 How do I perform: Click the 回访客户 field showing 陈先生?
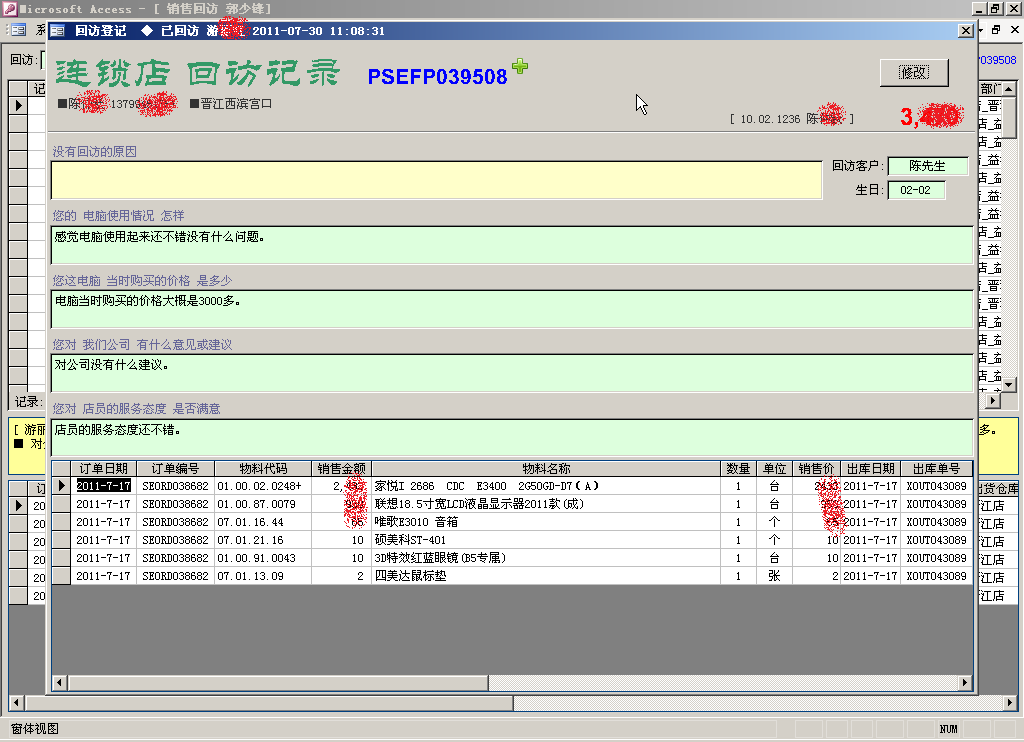[928, 166]
